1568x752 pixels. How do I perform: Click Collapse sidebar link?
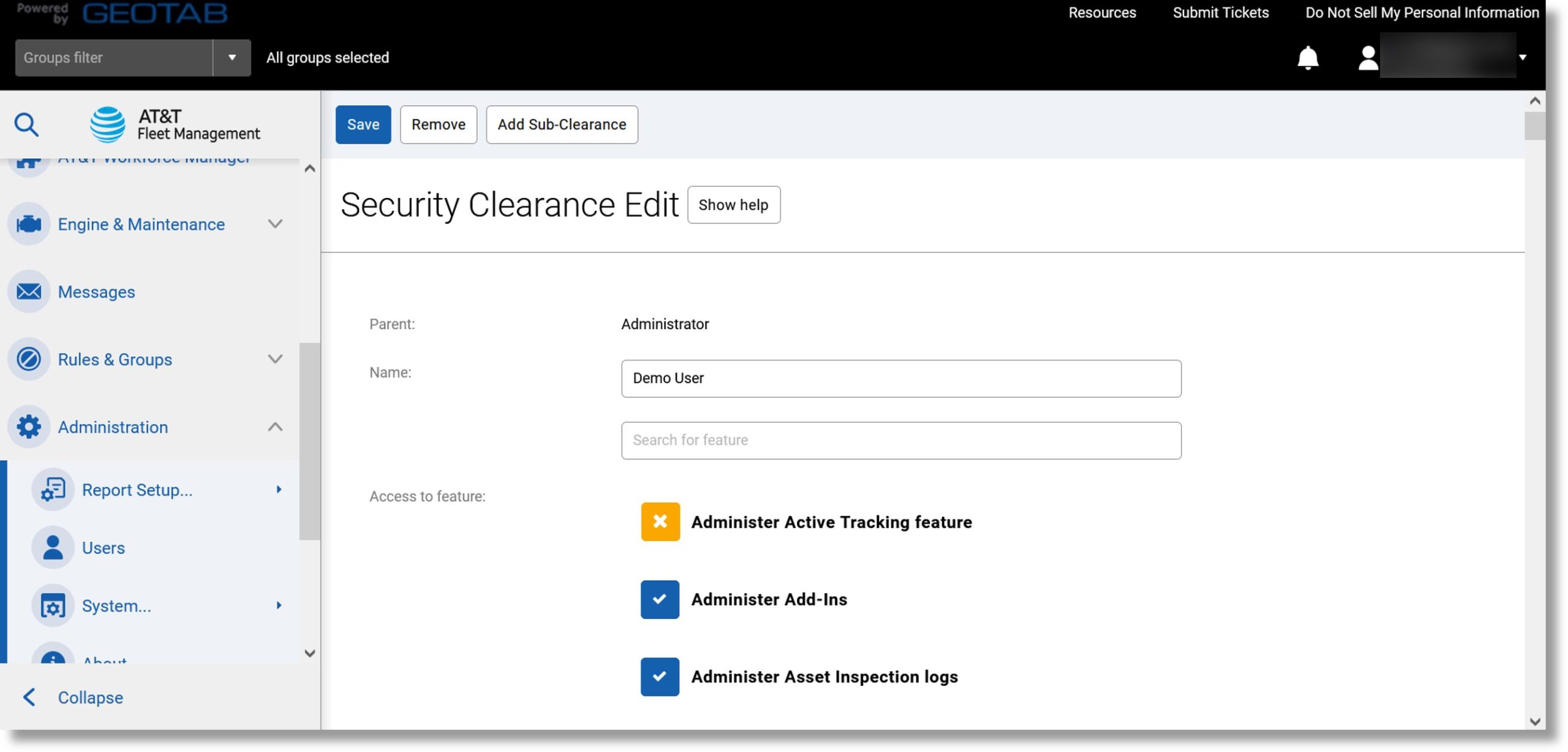(x=91, y=697)
